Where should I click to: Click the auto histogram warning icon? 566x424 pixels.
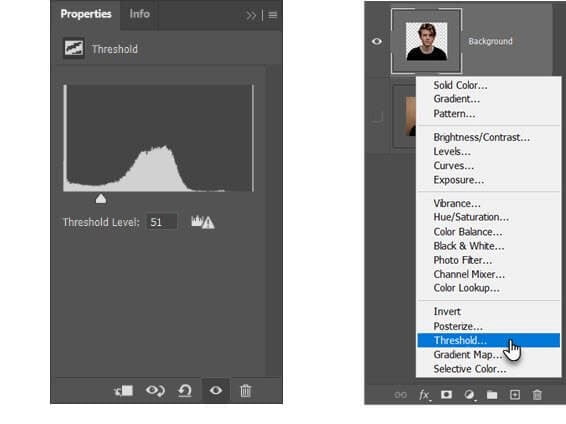click(x=203, y=222)
